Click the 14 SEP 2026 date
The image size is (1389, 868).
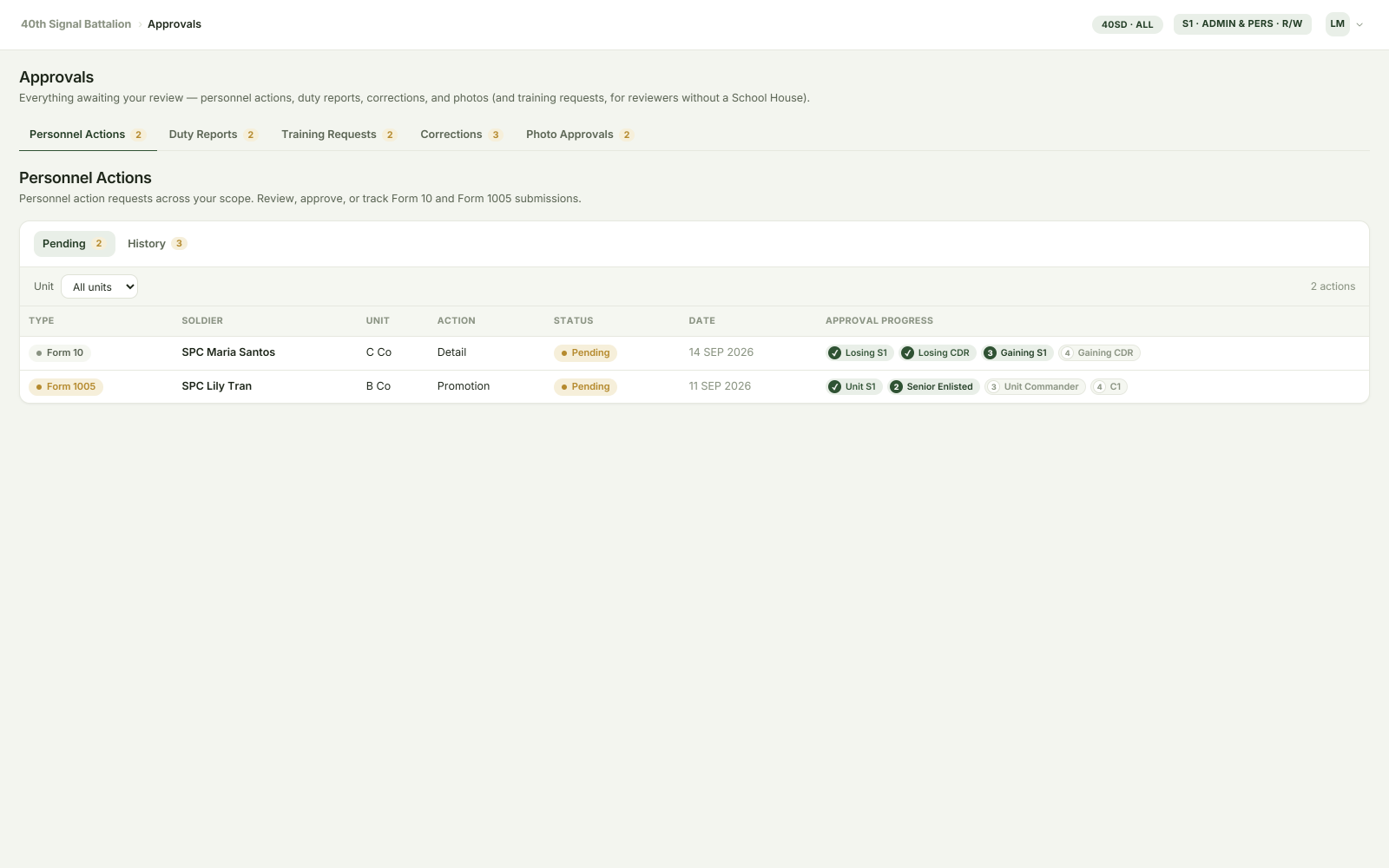tap(721, 352)
